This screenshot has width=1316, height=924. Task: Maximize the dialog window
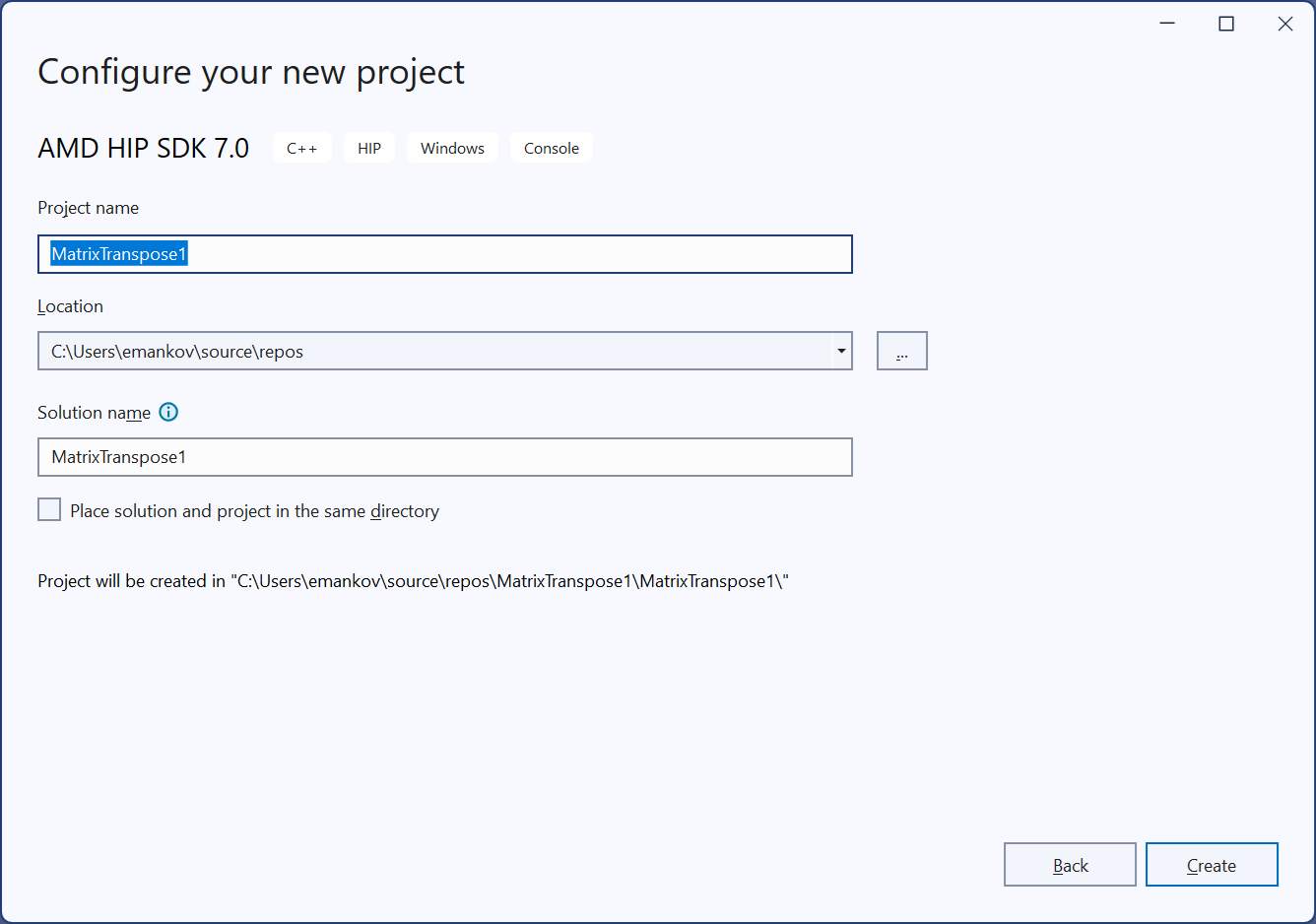coord(1226,24)
